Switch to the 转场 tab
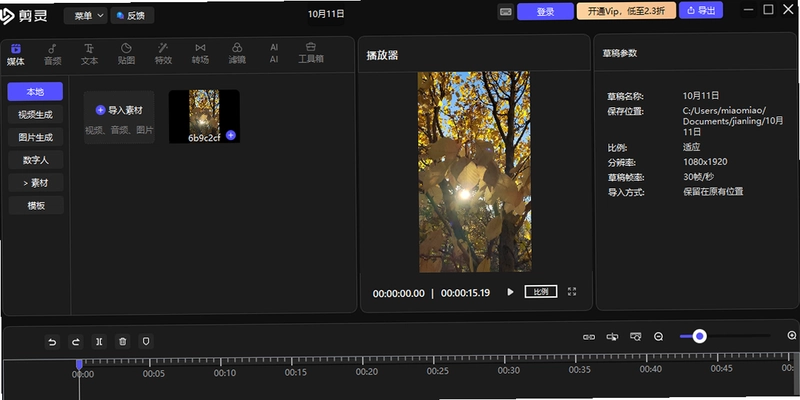Image resolution: width=800 pixels, height=400 pixels. tap(200, 54)
